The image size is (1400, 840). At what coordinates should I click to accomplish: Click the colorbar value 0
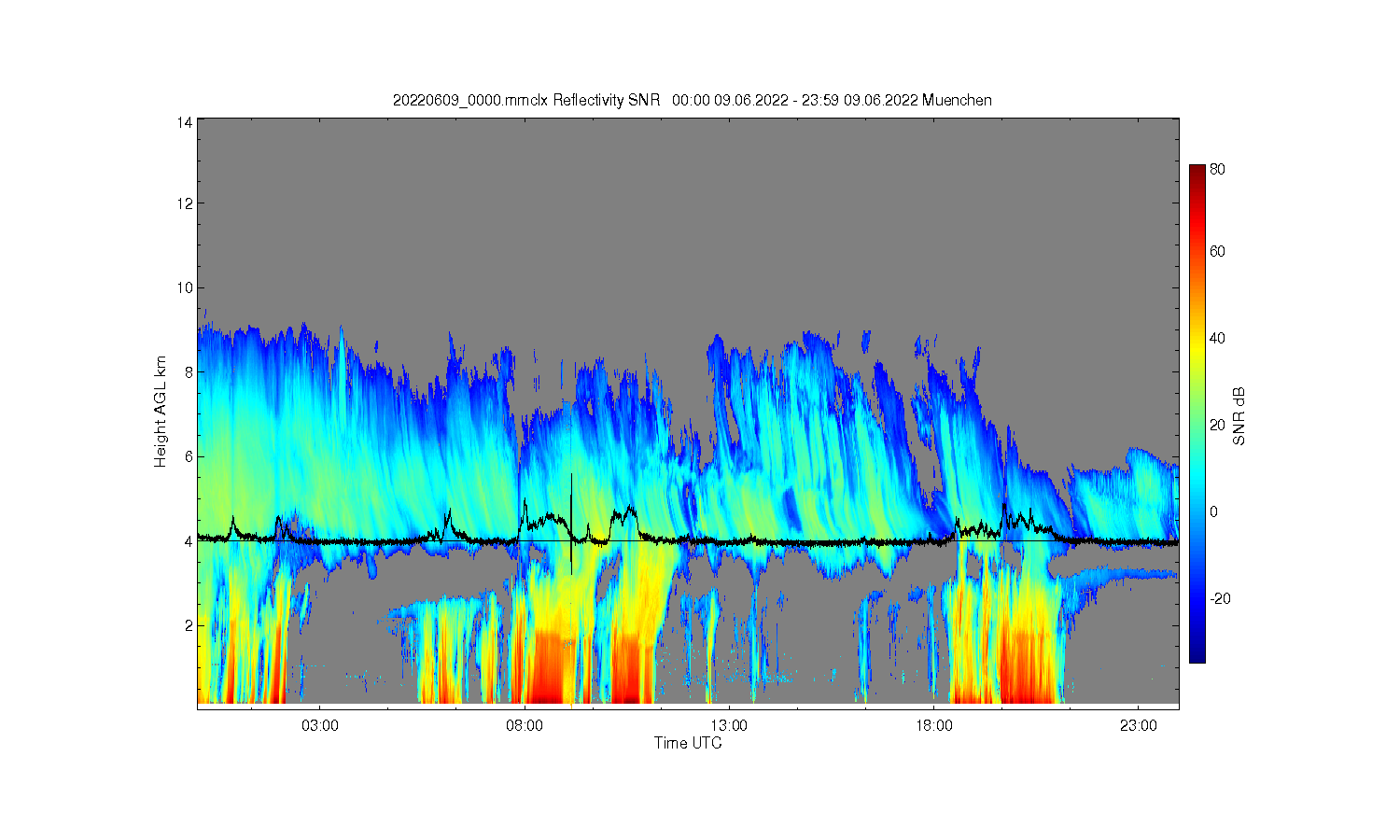click(x=1214, y=511)
